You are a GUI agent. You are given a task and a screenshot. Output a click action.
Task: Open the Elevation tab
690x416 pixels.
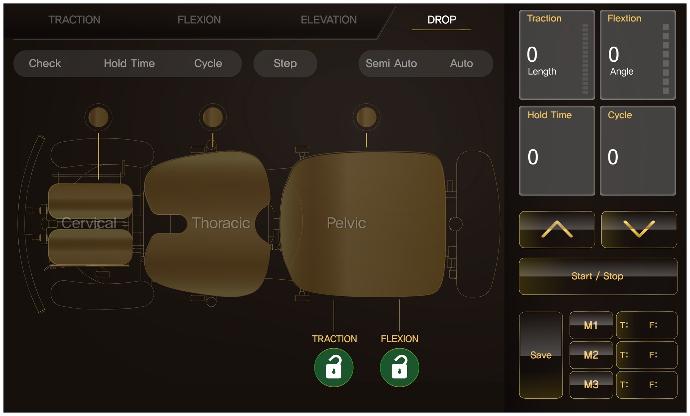pos(328,20)
